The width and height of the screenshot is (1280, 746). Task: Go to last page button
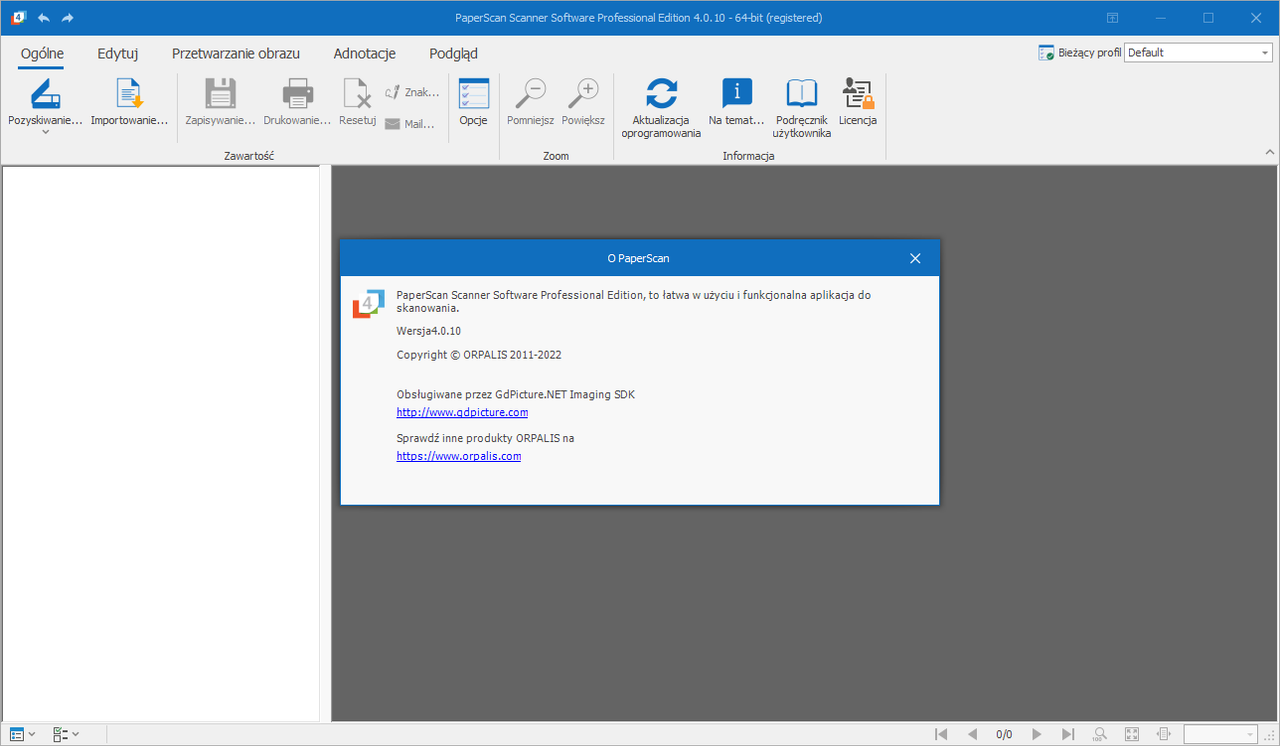(1068, 734)
